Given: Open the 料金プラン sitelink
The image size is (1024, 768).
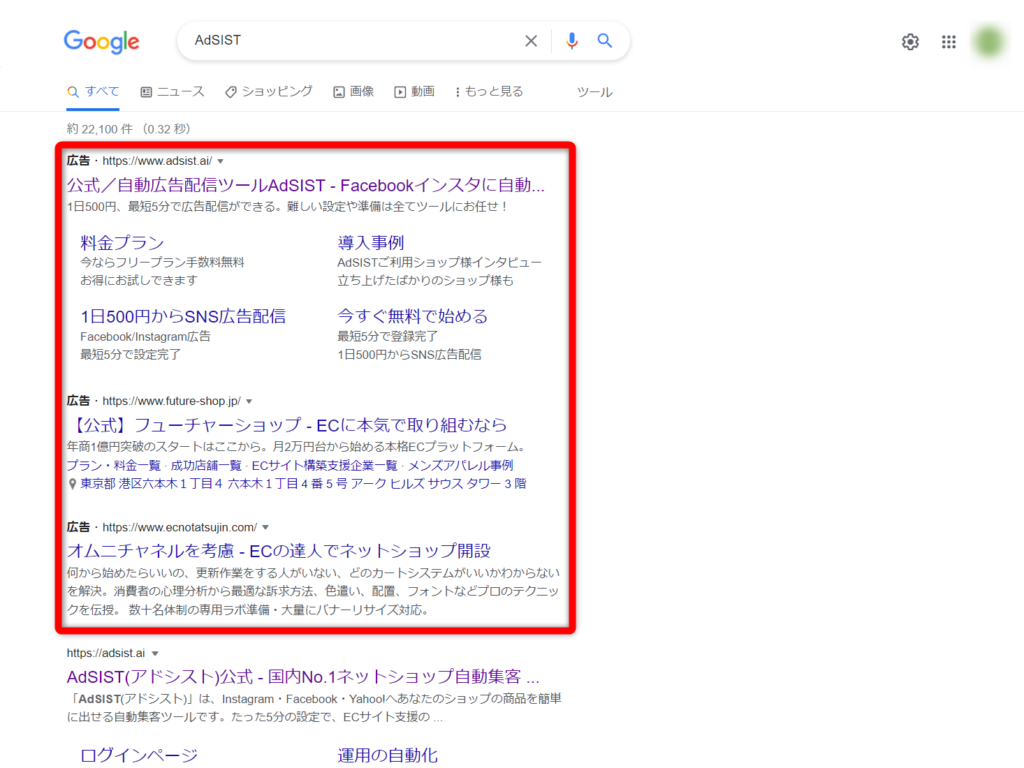Looking at the screenshot, I should tap(122, 243).
